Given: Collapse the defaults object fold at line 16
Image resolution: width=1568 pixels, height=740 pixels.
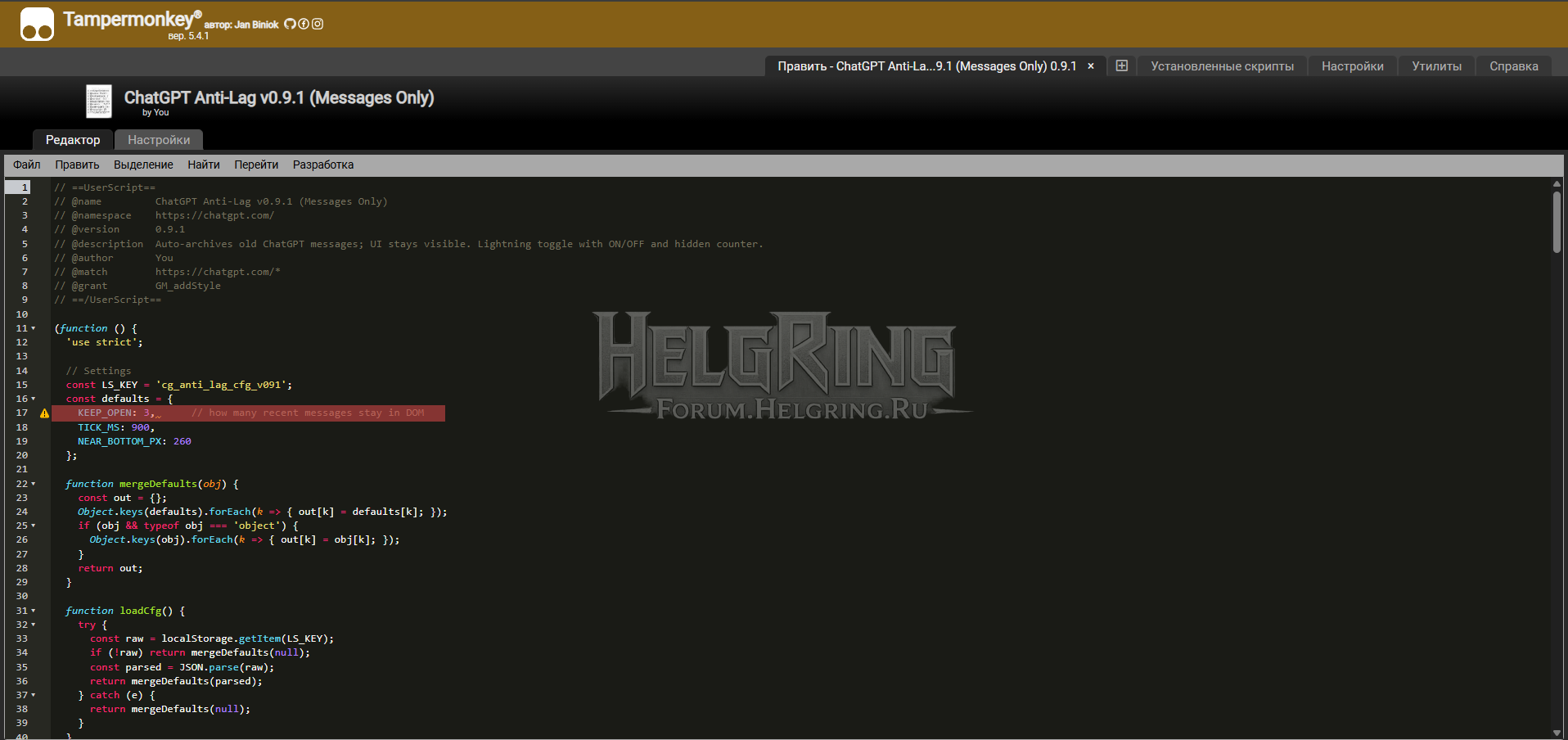Looking at the screenshot, I should pyautogui.click(x=34, y=399).
